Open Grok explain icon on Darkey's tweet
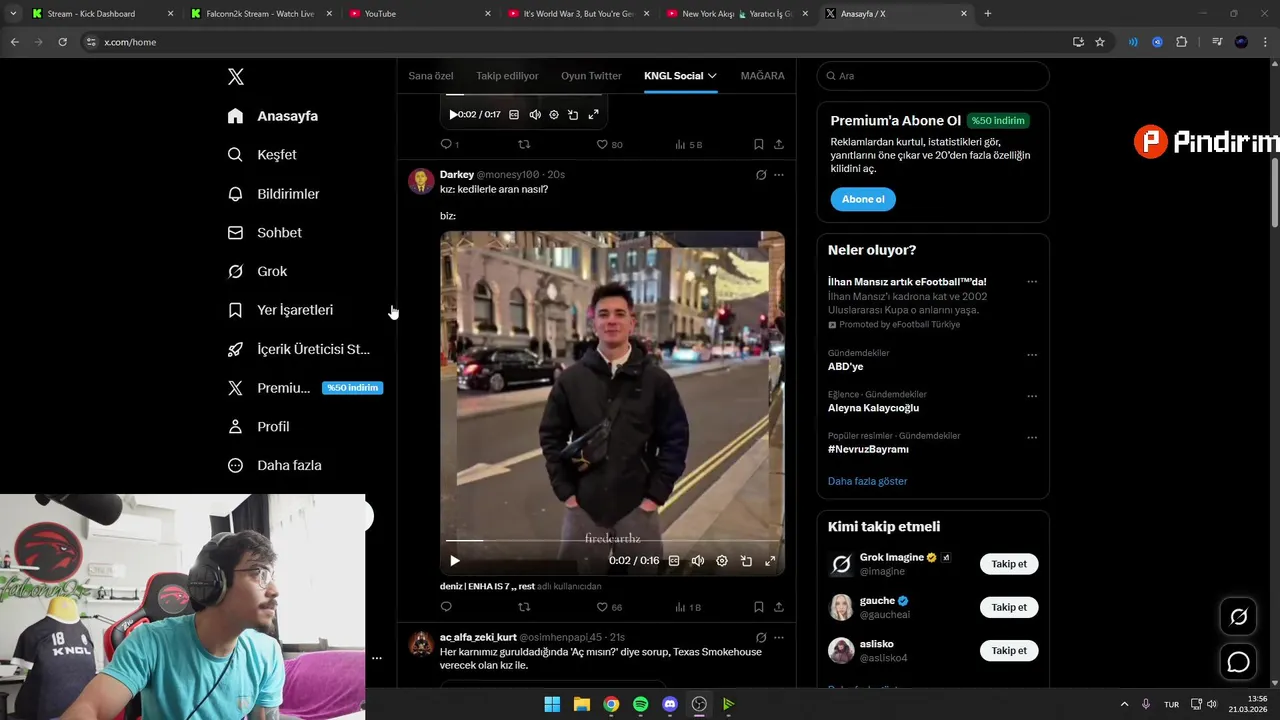The image size is (1280, 720). coord(761,175)
